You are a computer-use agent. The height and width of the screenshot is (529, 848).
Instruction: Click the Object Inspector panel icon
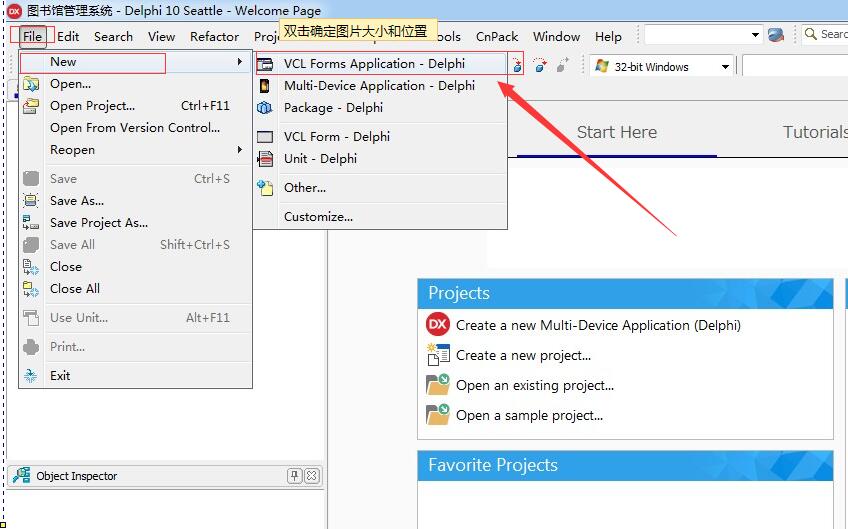click(22, 475)
